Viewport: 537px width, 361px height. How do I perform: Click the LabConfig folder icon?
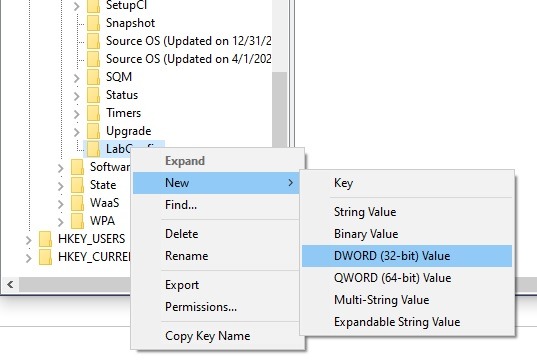point(93,149)
